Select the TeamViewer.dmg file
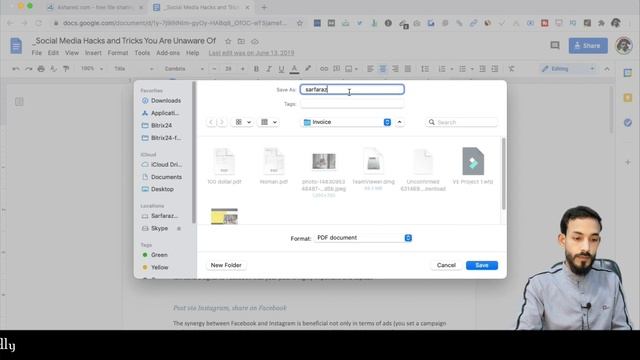The height and width of the screenshot is (360, 640). [x=373, y=169]
